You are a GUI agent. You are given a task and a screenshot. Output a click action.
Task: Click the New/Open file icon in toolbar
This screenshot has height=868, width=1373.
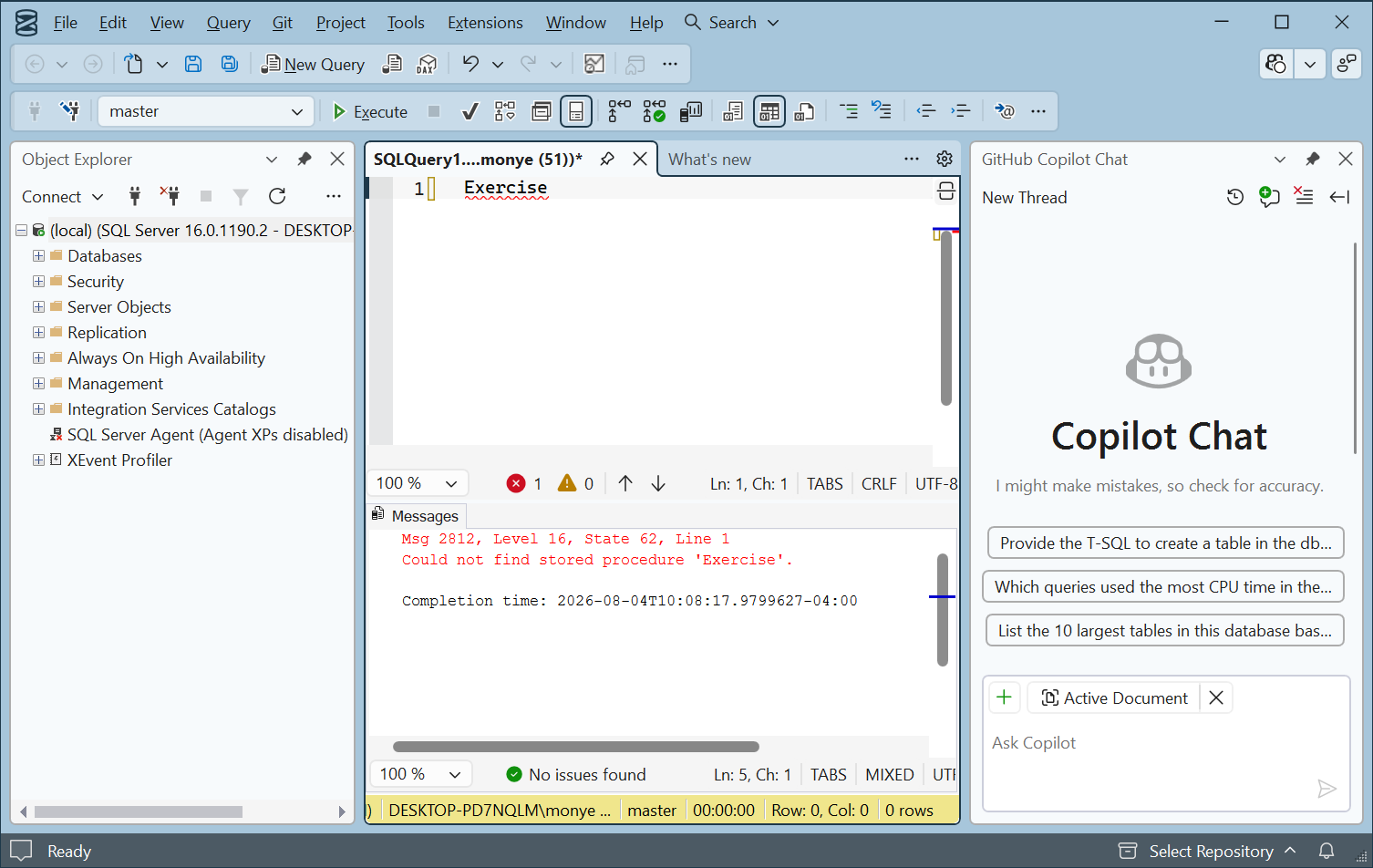tap(134, 64)
